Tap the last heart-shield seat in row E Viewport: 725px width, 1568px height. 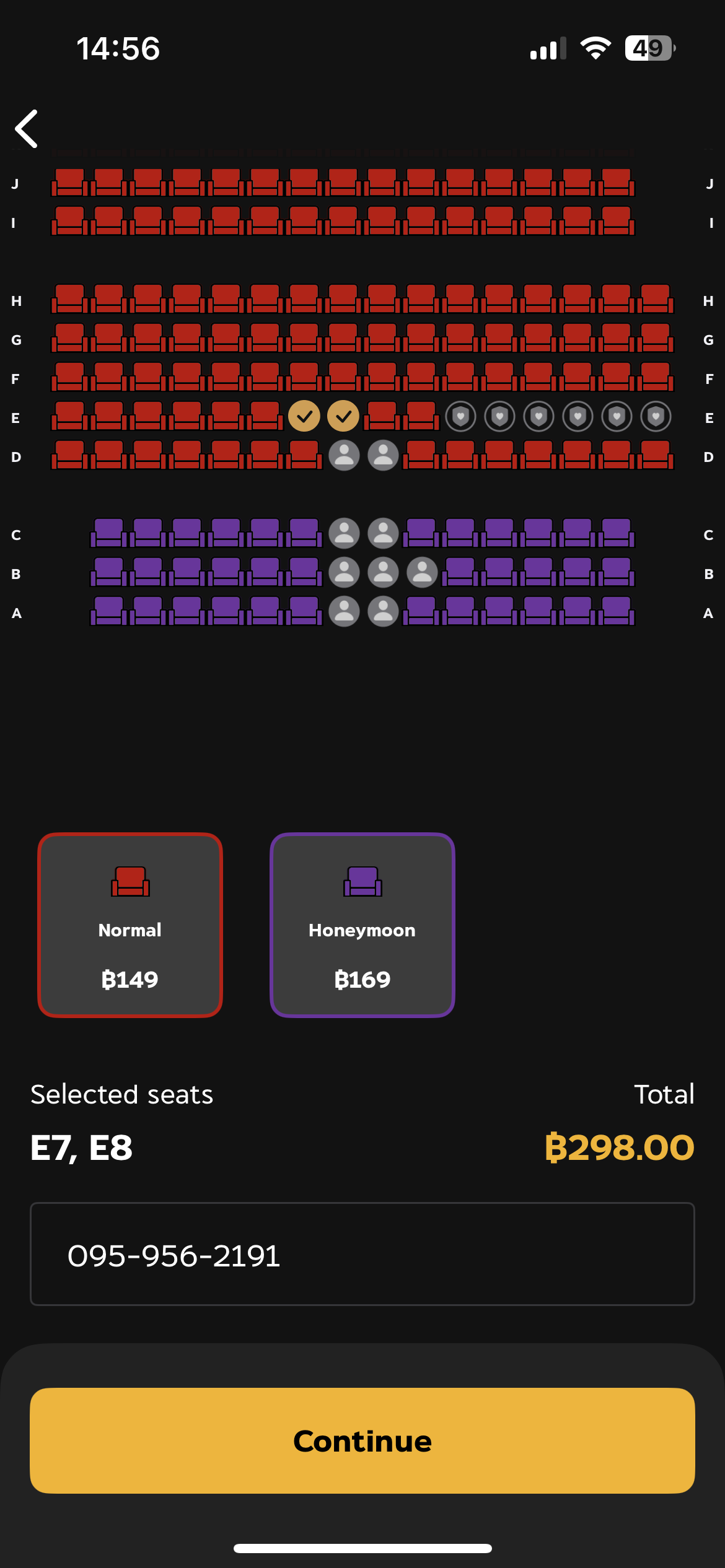(656, 417)
